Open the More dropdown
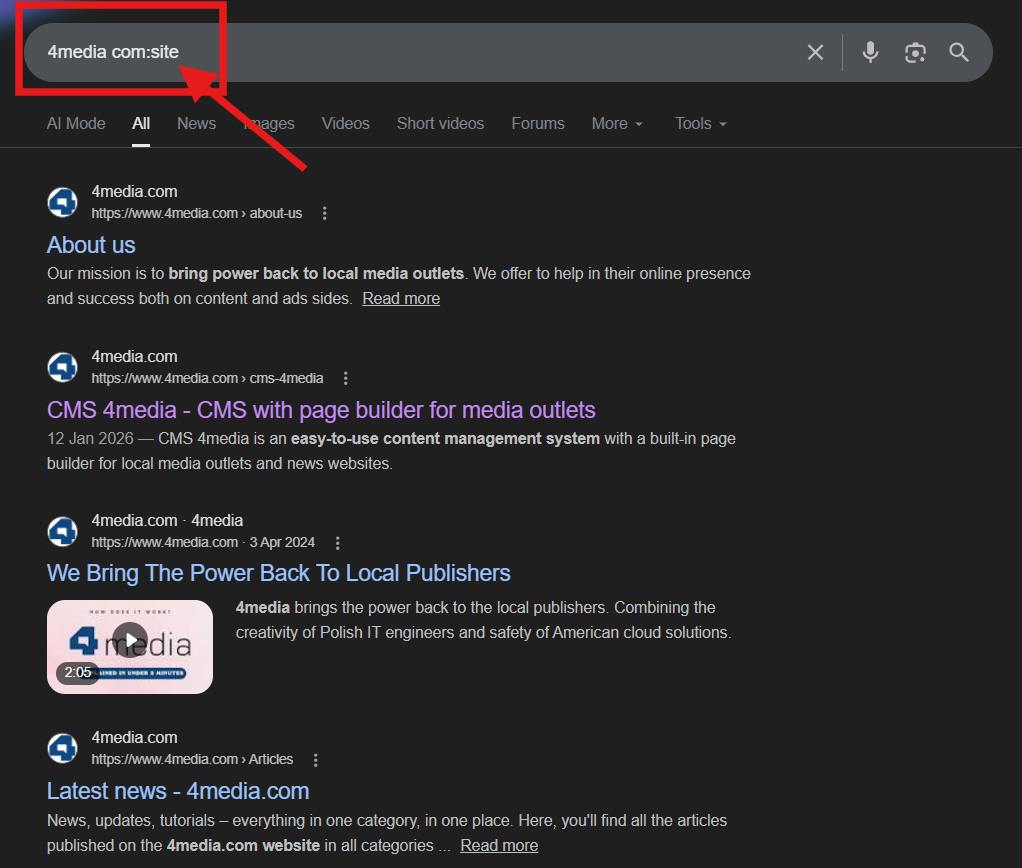Viewport: 1022px width, 868px height. tap(617, 123)
